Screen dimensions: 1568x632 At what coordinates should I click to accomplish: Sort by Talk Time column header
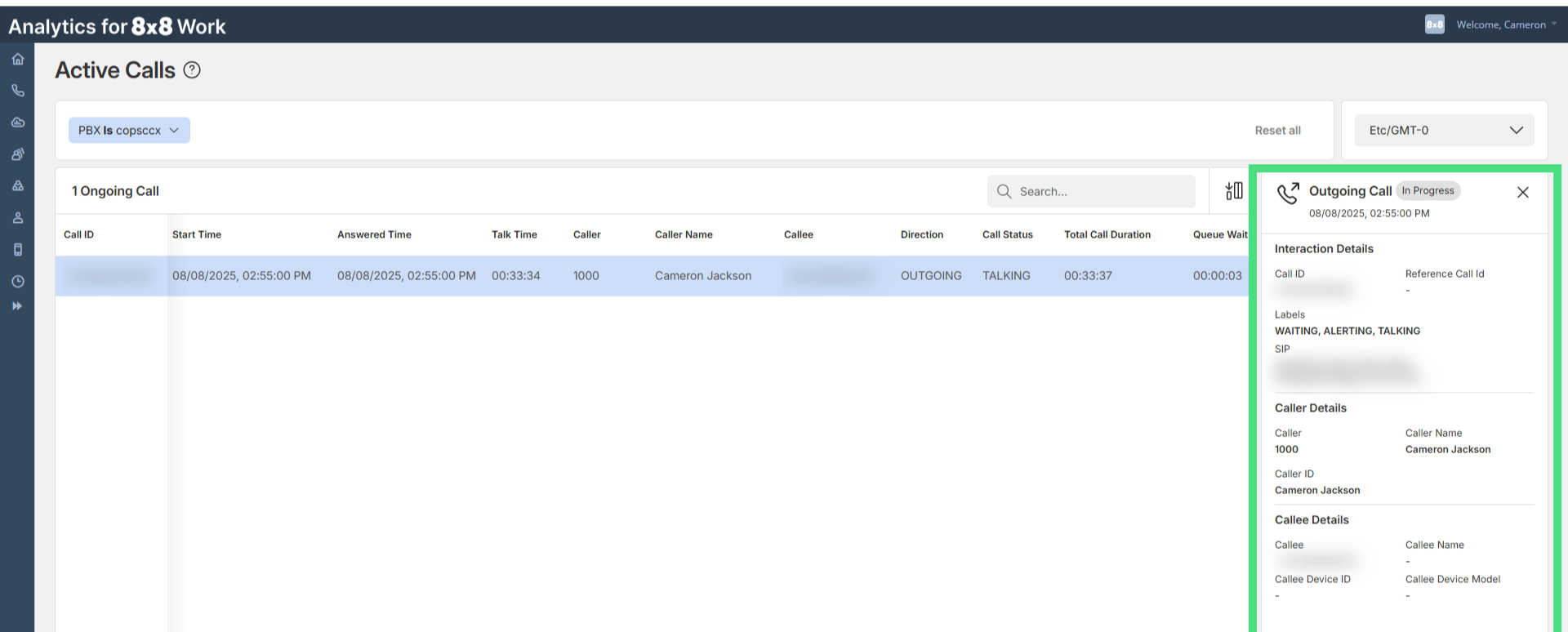pos(514,234)
